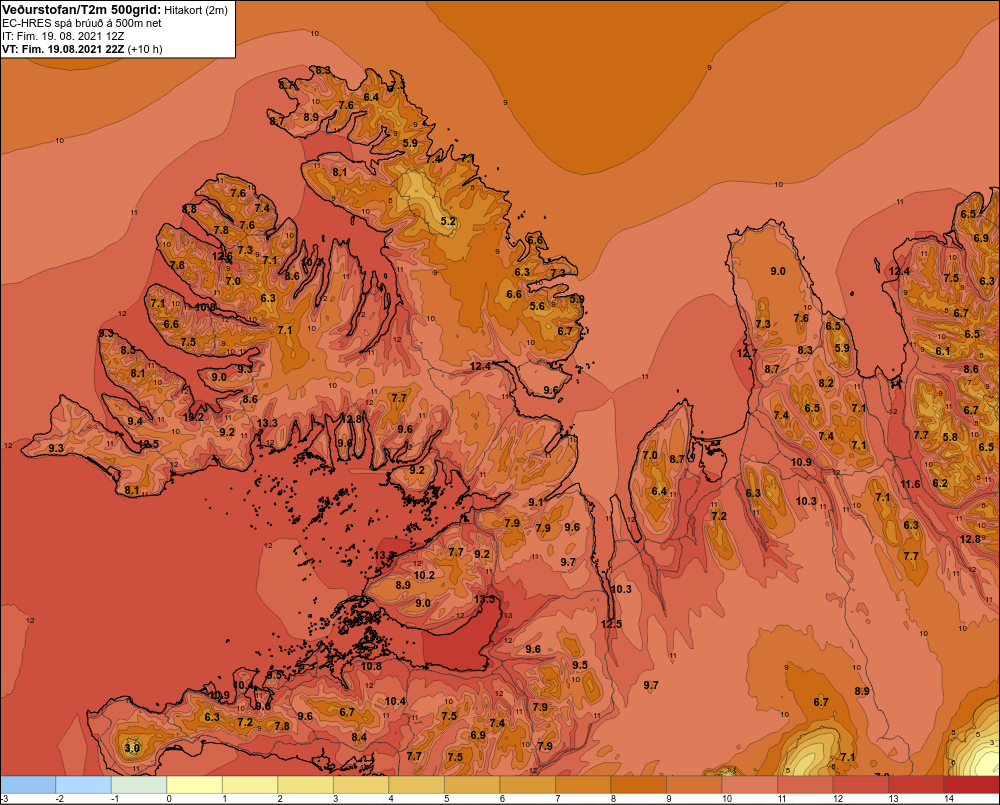Select the 11.6 temperature value
This screenshot has height=805, width=1000.
coord(910,484)
